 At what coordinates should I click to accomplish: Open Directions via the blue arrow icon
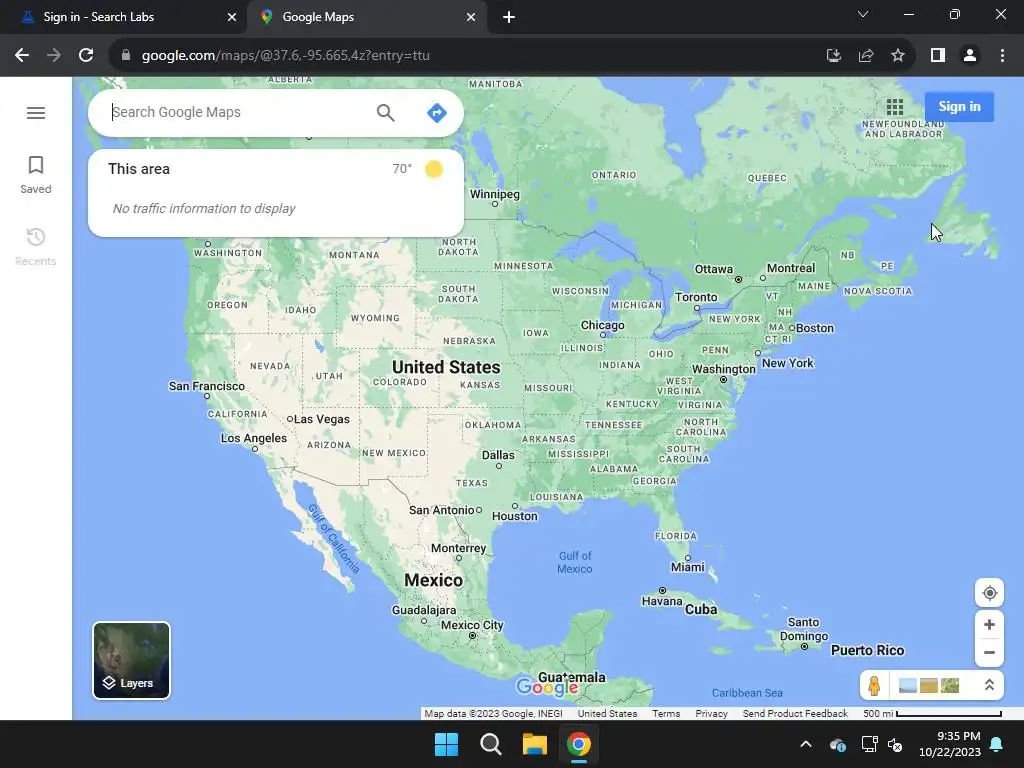(x=436, y=113)
